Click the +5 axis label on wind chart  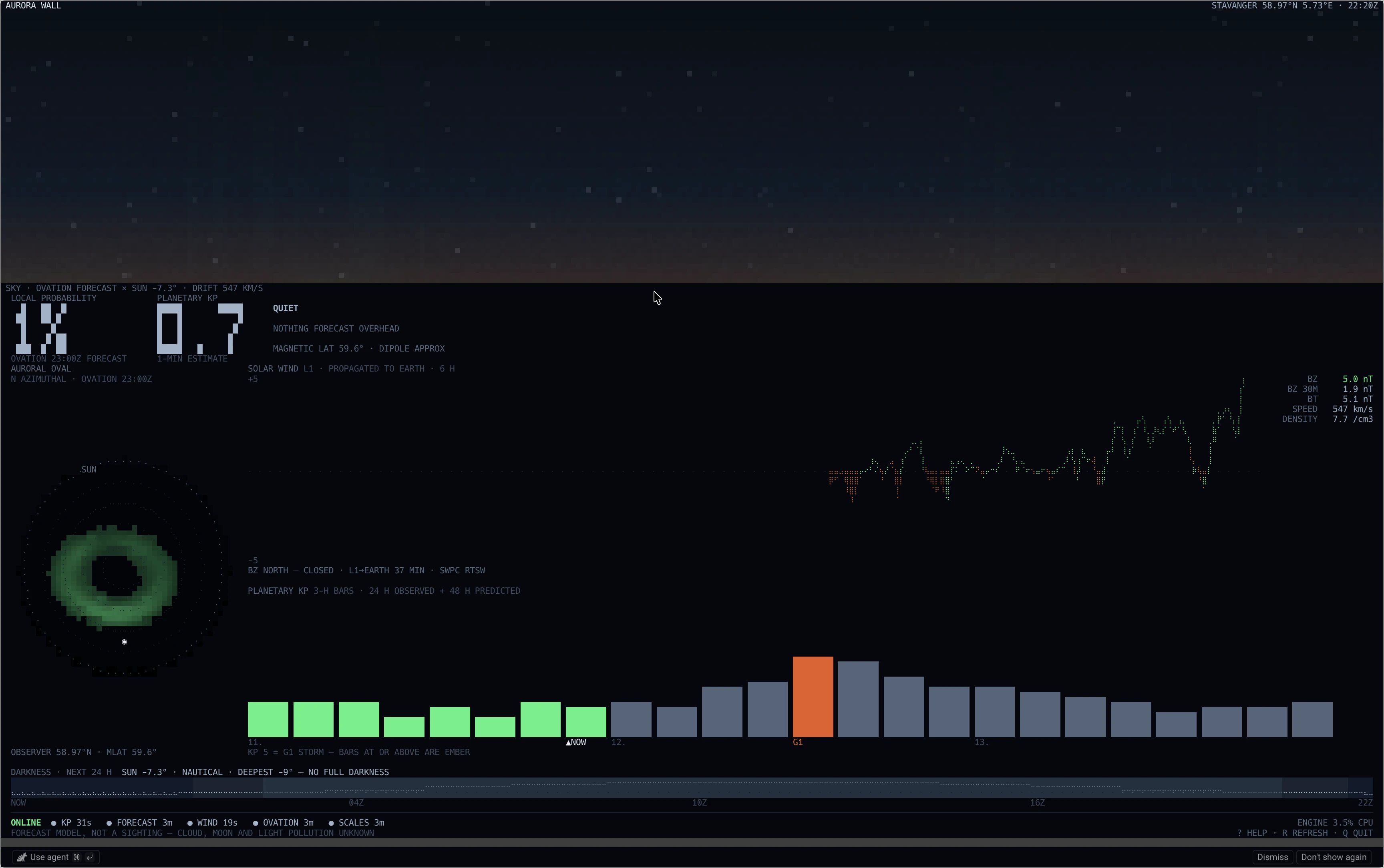click(253, 379)
